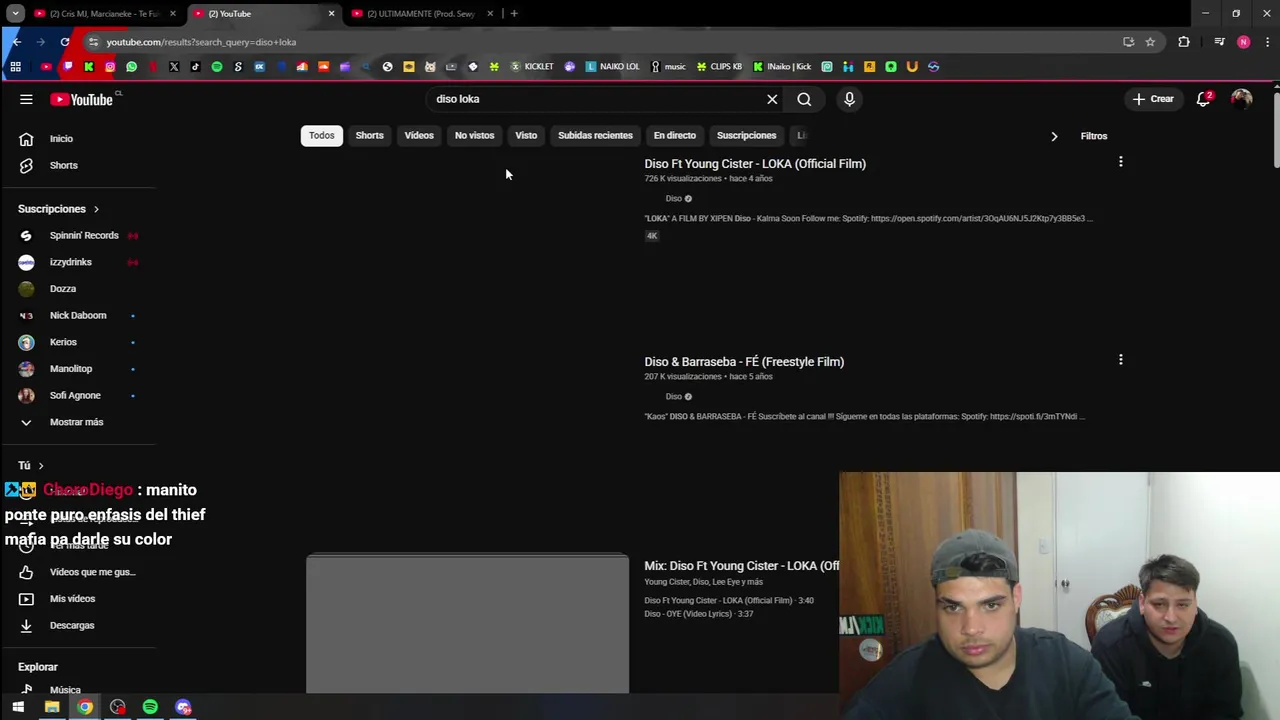Select the Todos filter chip

tap(321, 136)
